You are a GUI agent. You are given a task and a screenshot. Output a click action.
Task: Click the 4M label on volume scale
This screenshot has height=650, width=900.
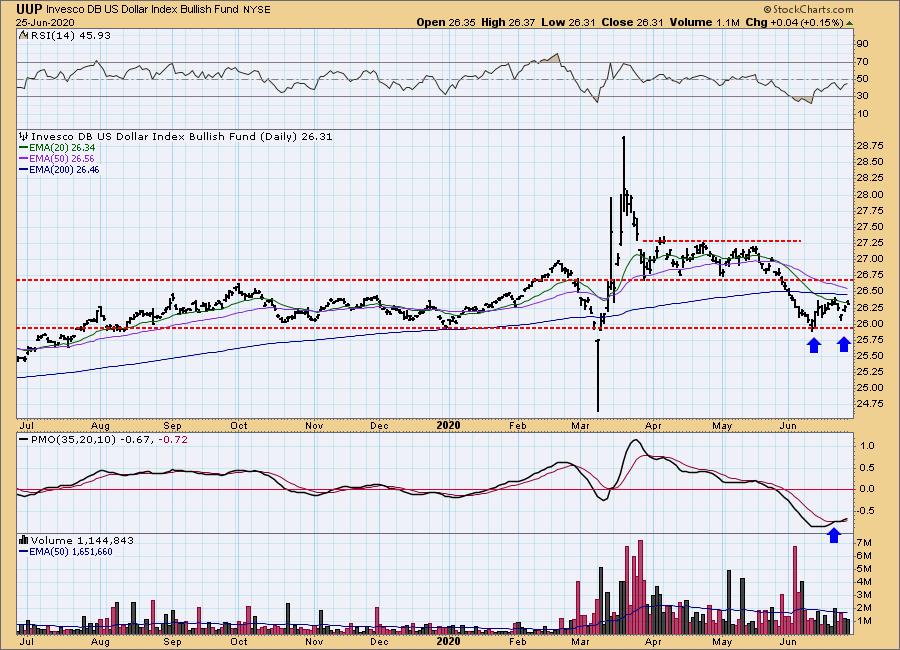[x=865, y=582]
